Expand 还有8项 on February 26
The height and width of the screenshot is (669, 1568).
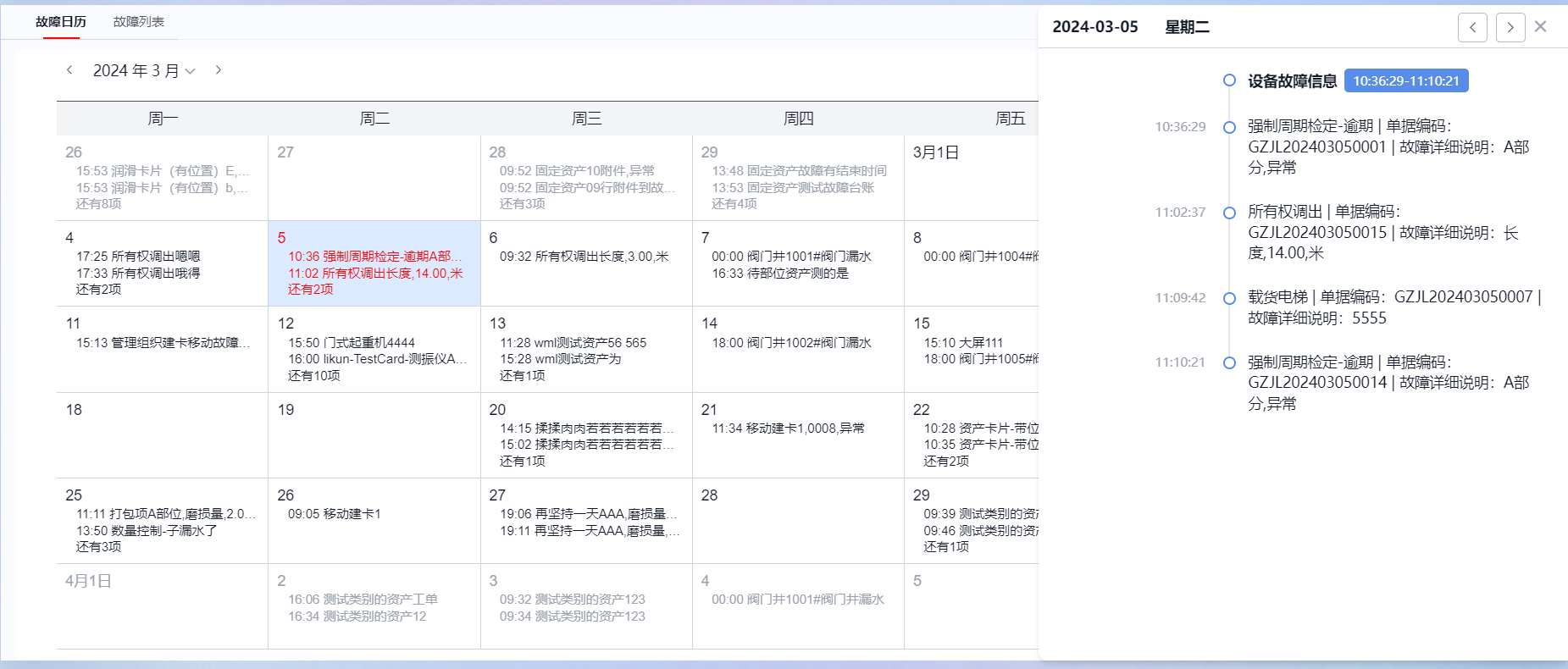pyautogui.click(x=98, y=204)
